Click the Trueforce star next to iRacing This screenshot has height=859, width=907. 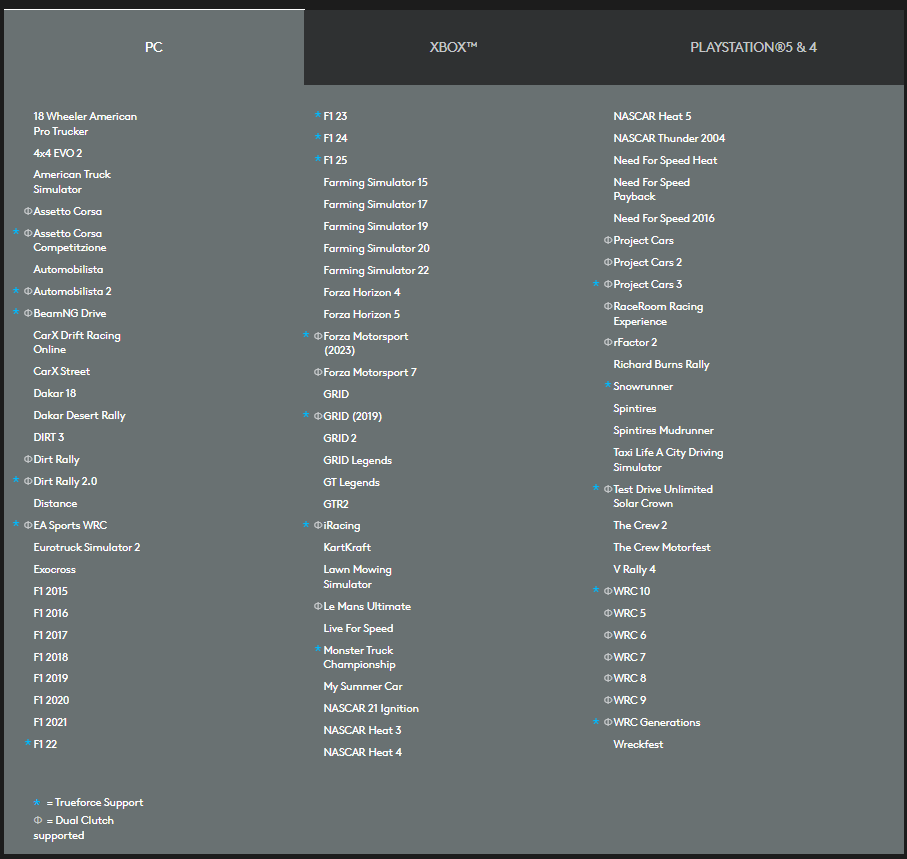306,525
